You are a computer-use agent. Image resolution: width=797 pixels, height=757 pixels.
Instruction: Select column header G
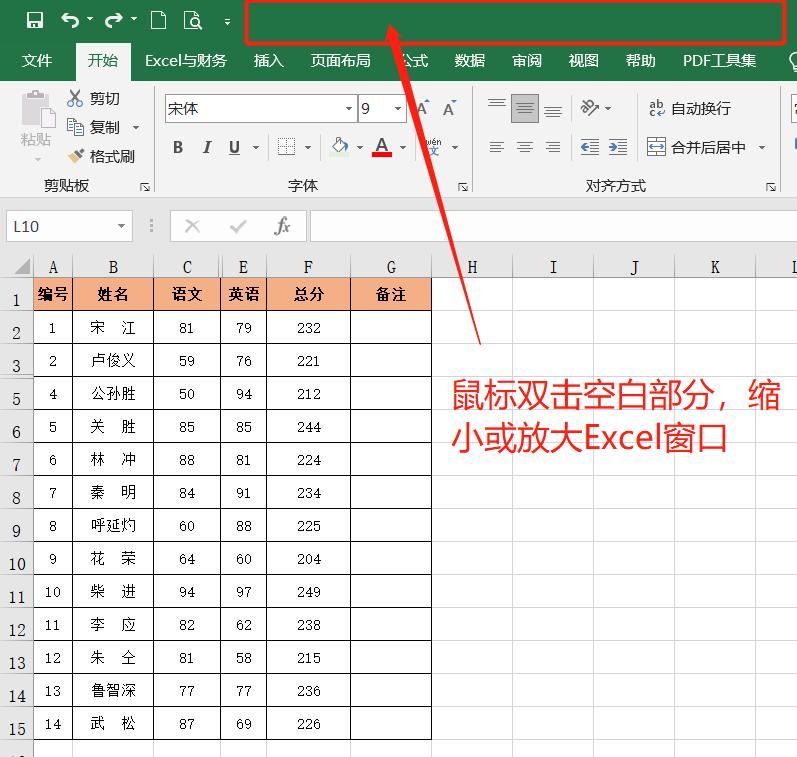391,267
